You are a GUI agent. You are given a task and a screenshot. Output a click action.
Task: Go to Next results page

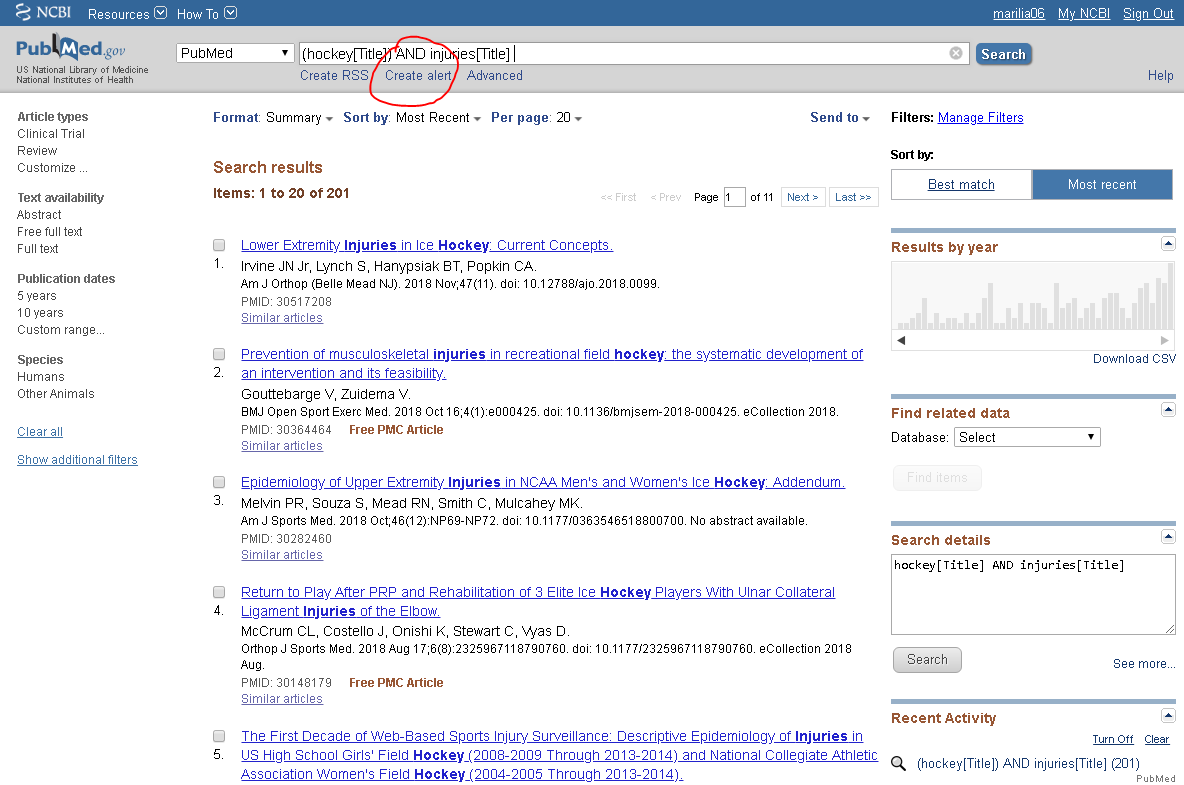point(803,197)
